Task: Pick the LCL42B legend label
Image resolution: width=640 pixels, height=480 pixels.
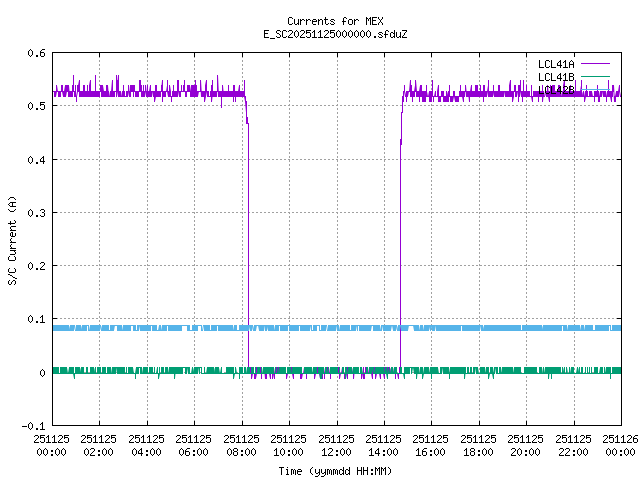Action: click(555, 90)
